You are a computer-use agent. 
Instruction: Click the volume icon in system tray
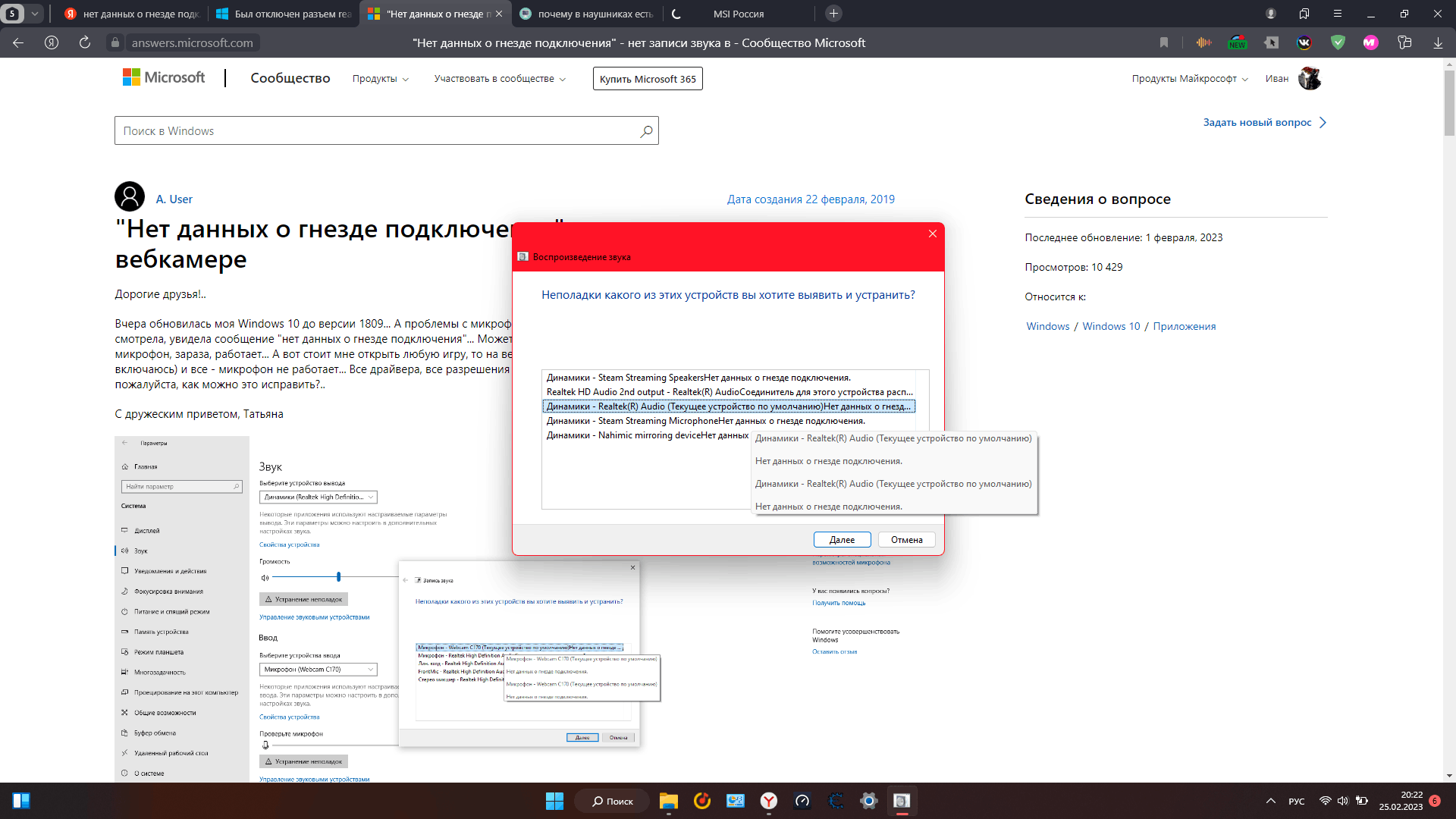tap(1343, 801)
